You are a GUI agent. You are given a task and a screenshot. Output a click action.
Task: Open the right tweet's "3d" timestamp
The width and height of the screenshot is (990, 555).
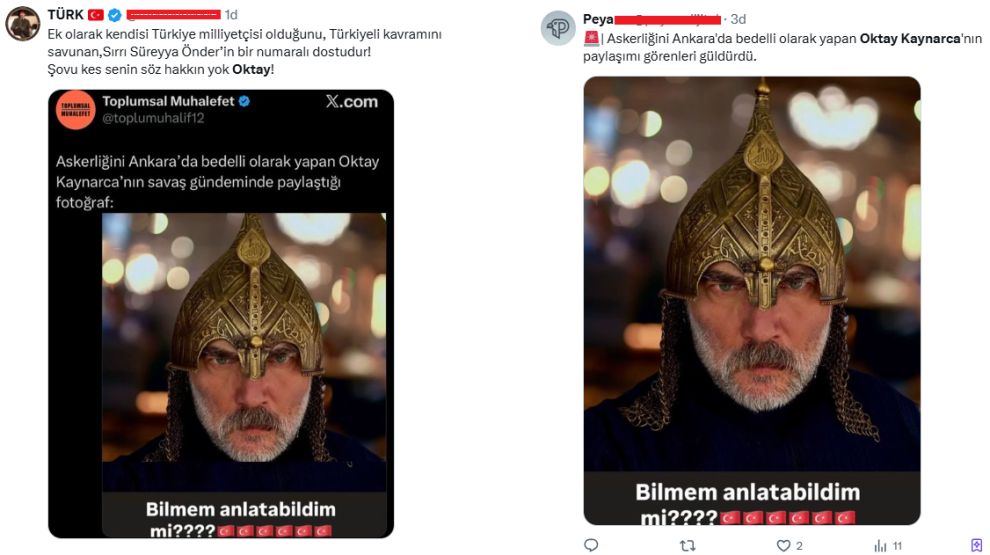tap(738, 19)
